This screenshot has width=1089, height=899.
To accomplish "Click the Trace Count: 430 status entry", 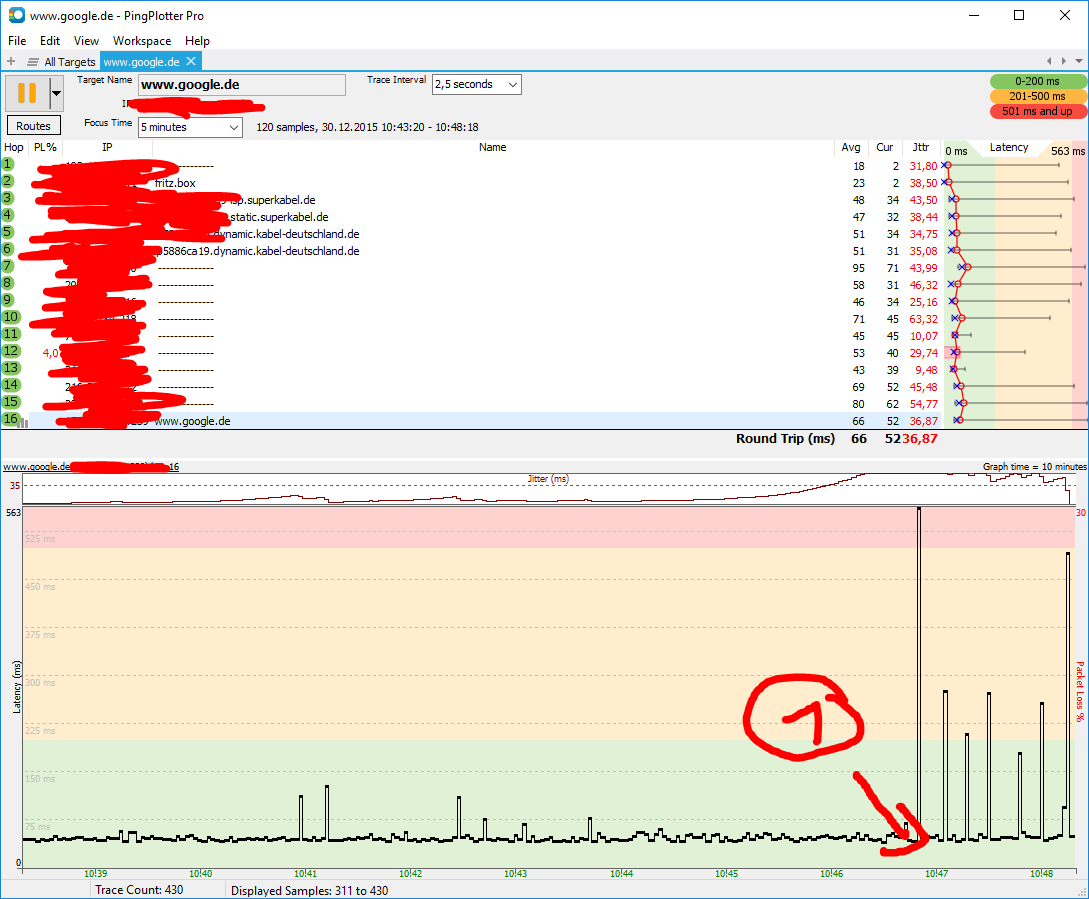I will click(139, 890).
